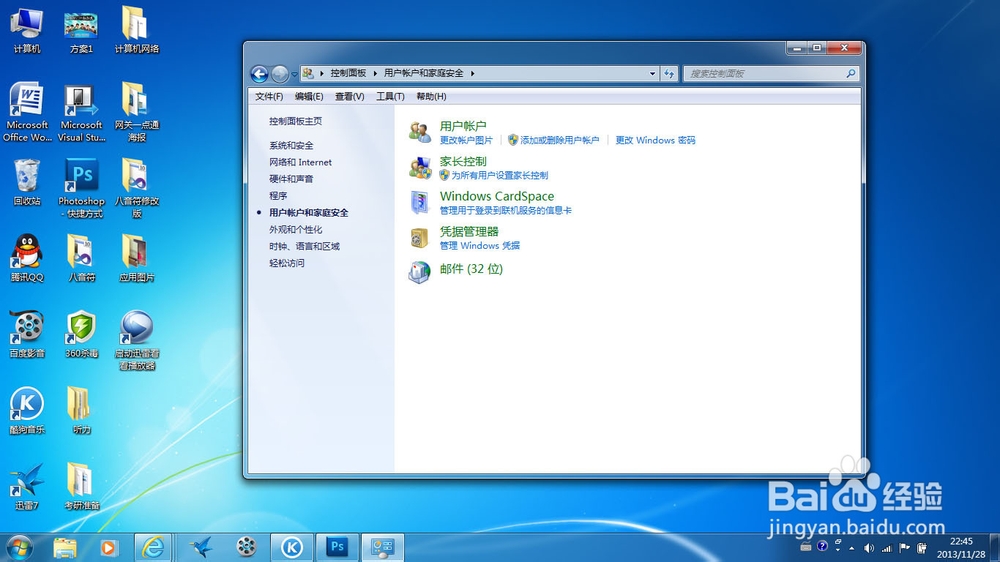Select 硬件和声音 in the sidebar

tap(291, 179)
